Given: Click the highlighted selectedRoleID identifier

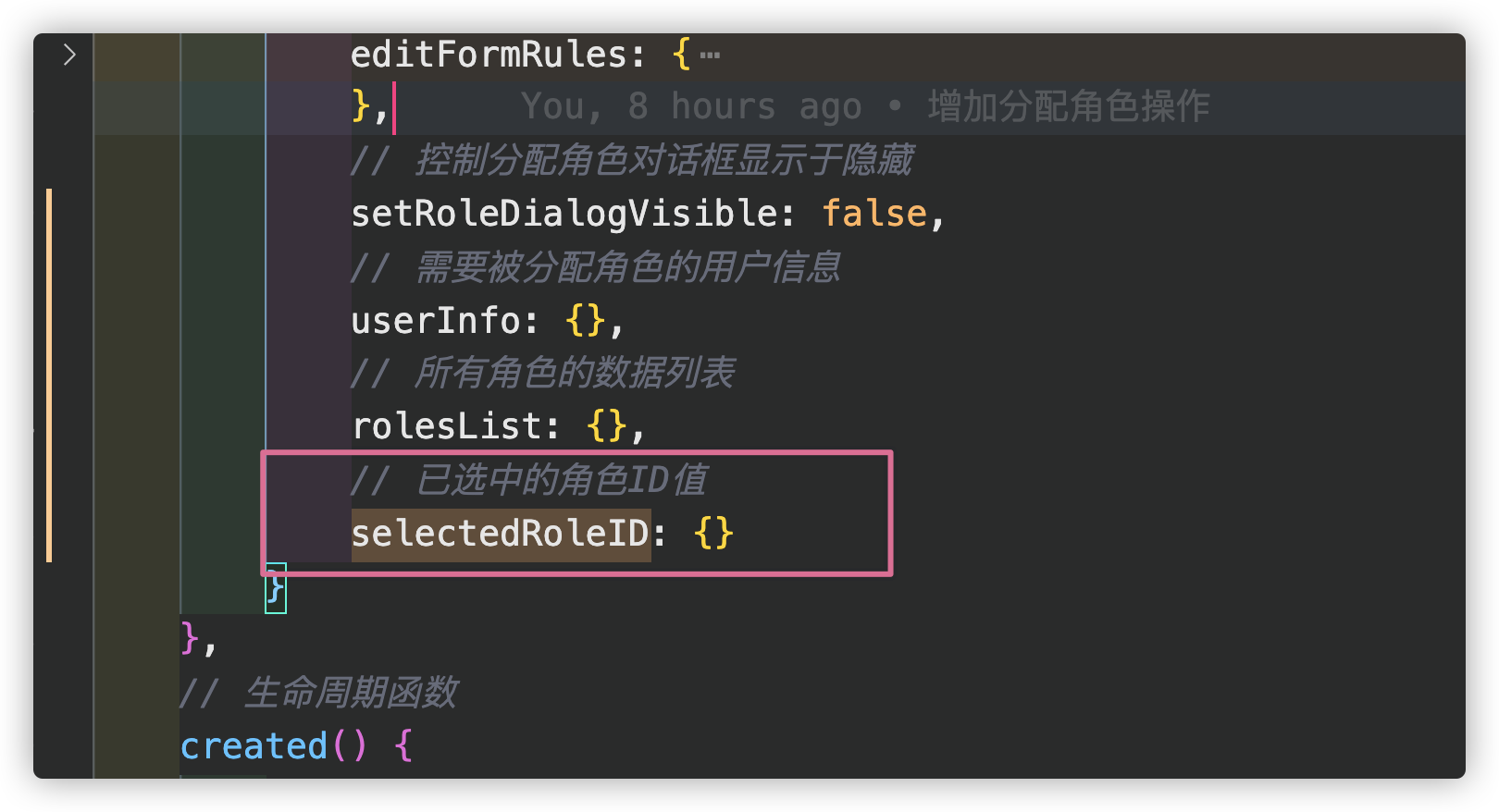Looking at the screenshot, I should click(x=501, y=534).
